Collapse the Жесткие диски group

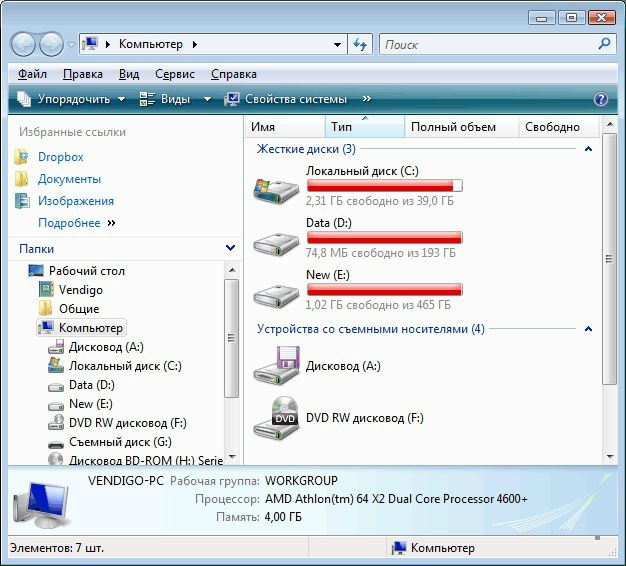(x=588, y=149)
